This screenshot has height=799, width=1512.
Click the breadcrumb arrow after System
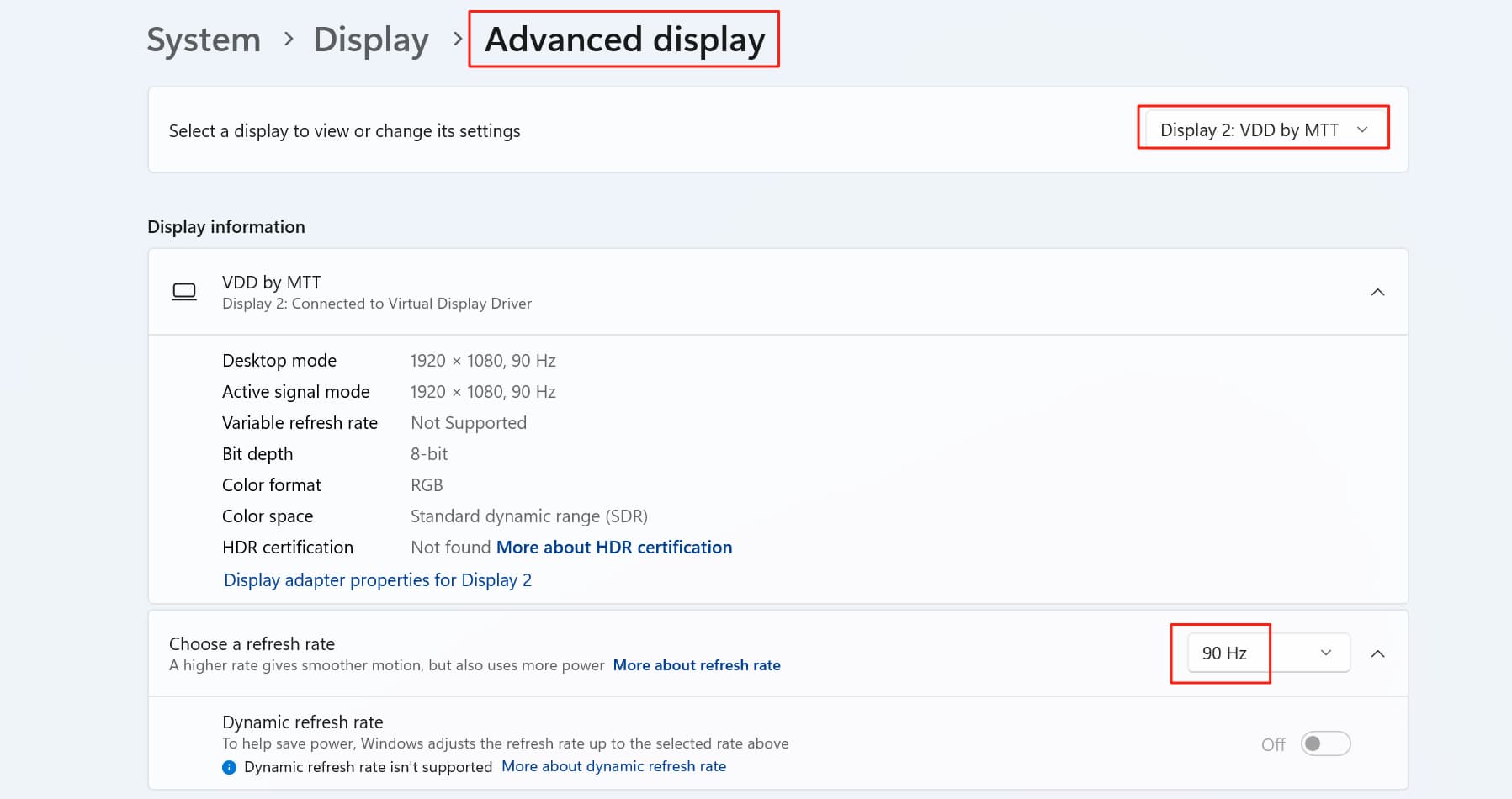click(289, 39)
